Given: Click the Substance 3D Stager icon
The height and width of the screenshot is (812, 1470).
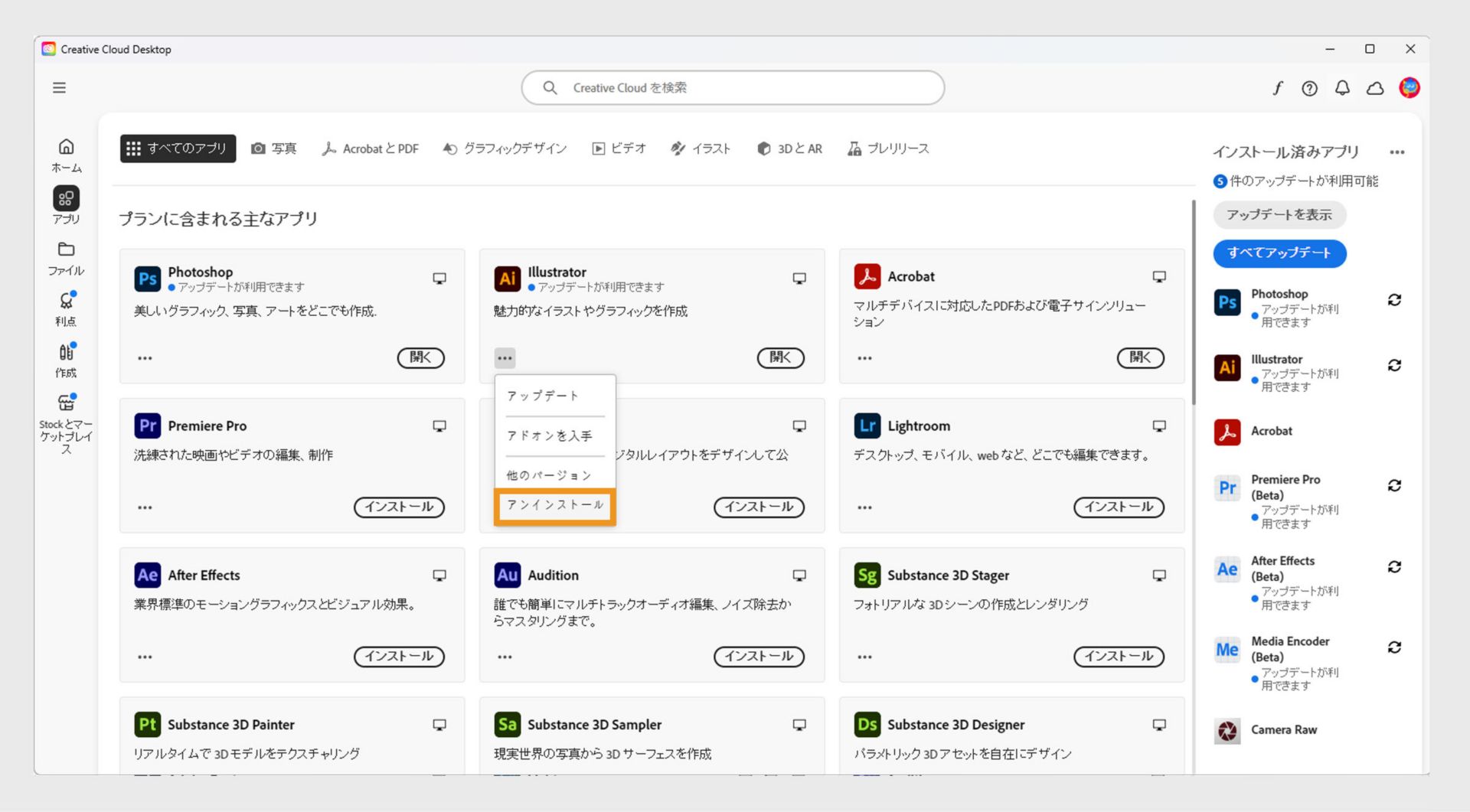Looking at the screenshot, I should pyautogui.click(x=867, y=575).
